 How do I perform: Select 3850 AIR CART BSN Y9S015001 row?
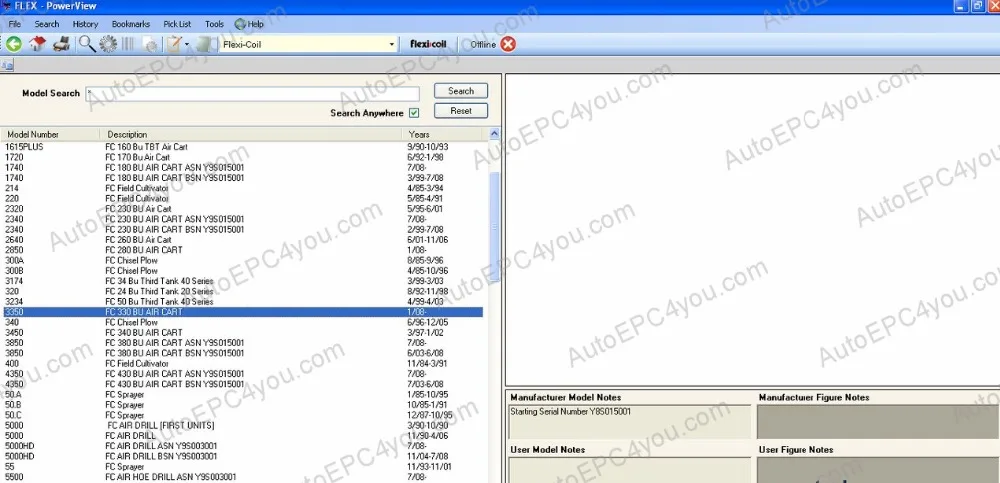[242, 353]
